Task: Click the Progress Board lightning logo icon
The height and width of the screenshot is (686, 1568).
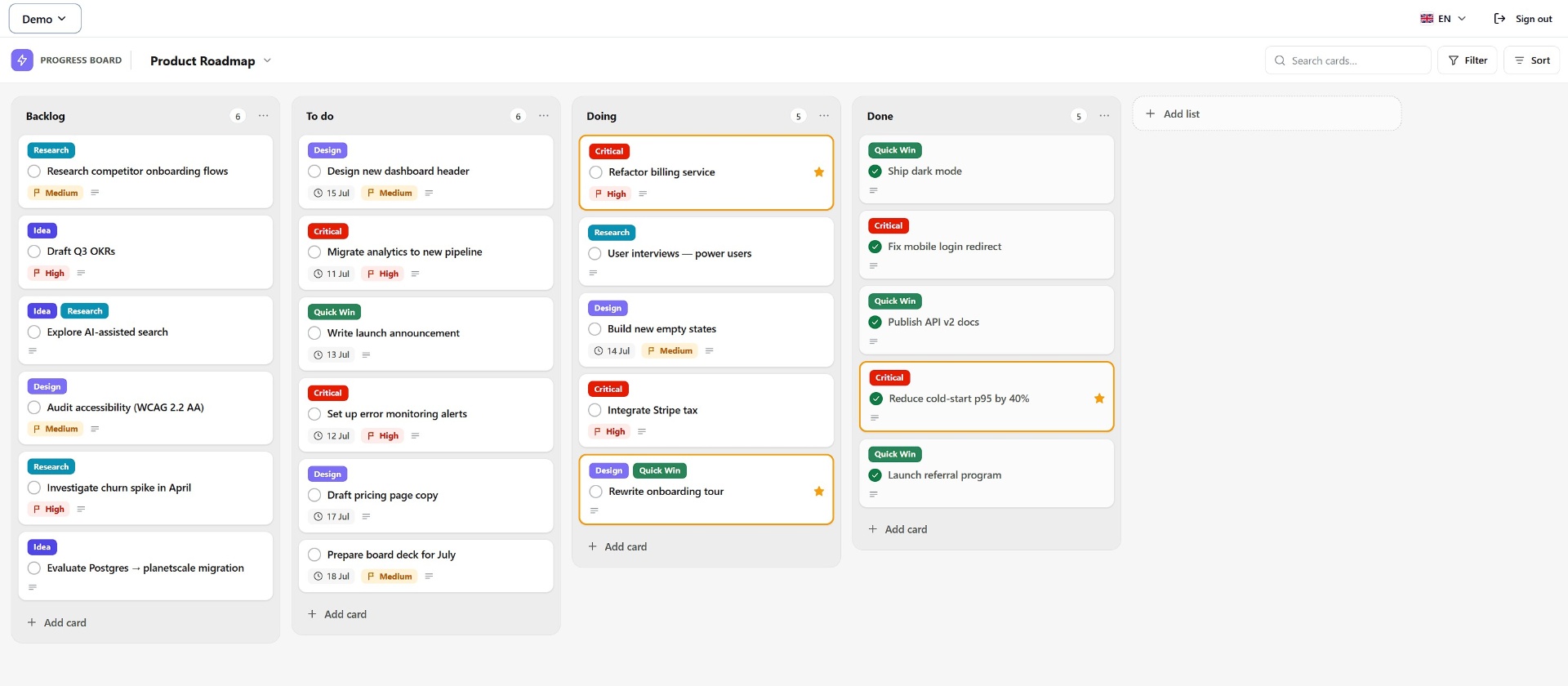Action: pos(22,60)
